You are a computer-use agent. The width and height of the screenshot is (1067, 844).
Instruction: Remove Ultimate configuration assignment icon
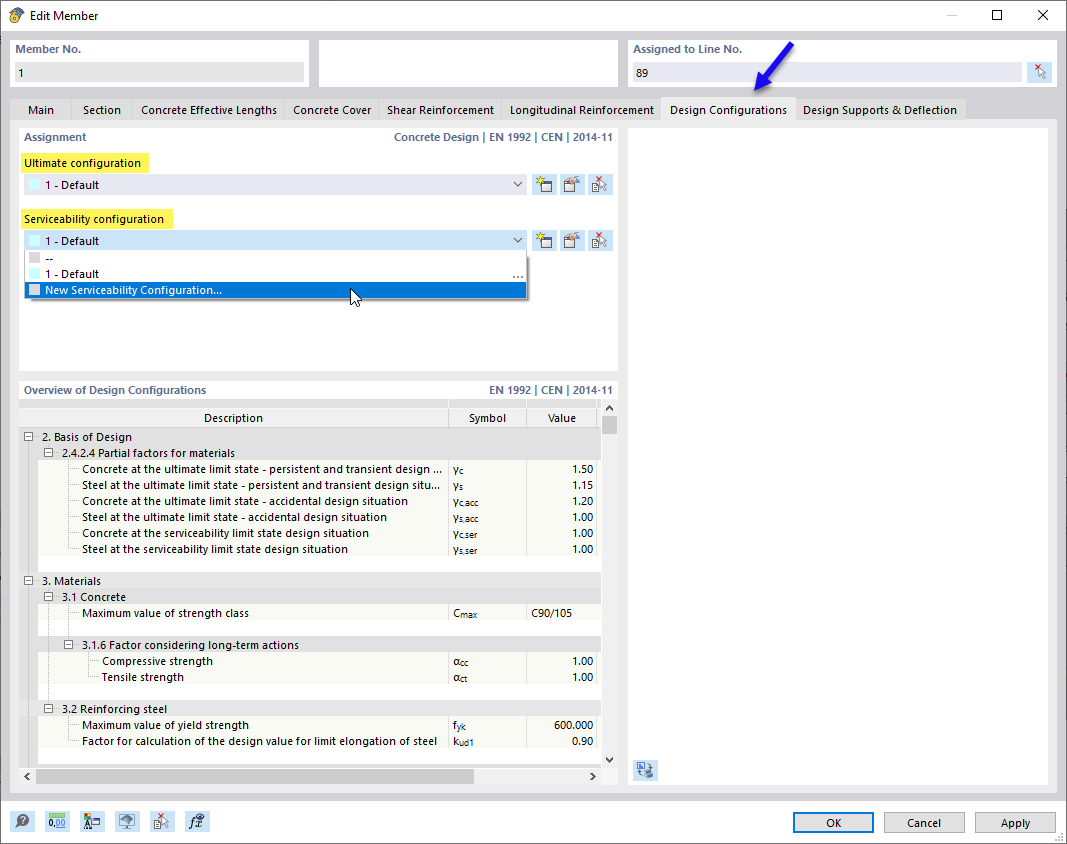pyautogui.click(x=598, y=184)
